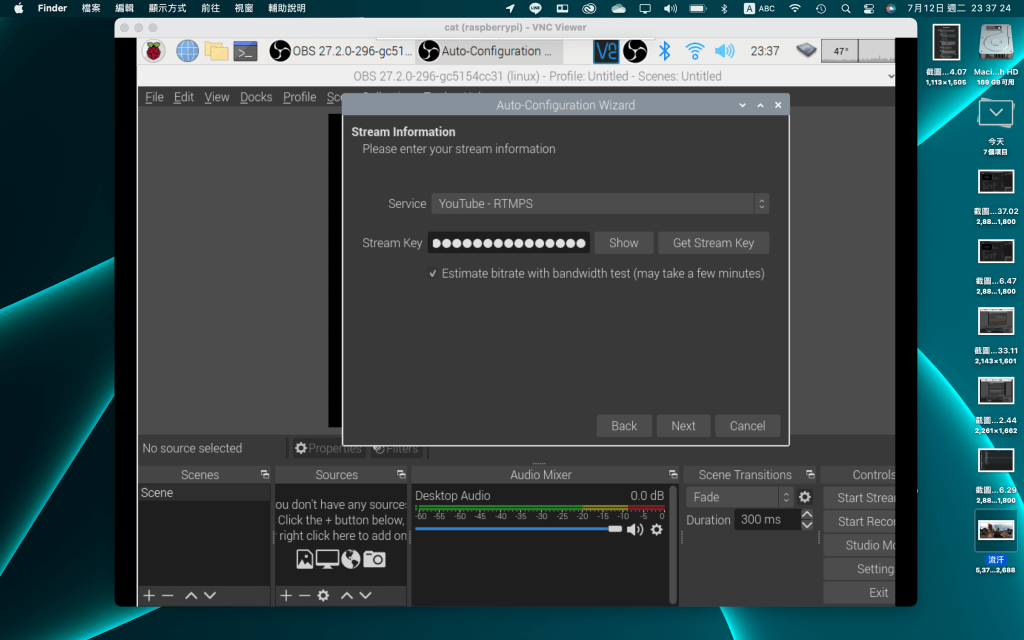Open the Profile menu in OBS
1024x640 pixels.
[x=299, y=97]
